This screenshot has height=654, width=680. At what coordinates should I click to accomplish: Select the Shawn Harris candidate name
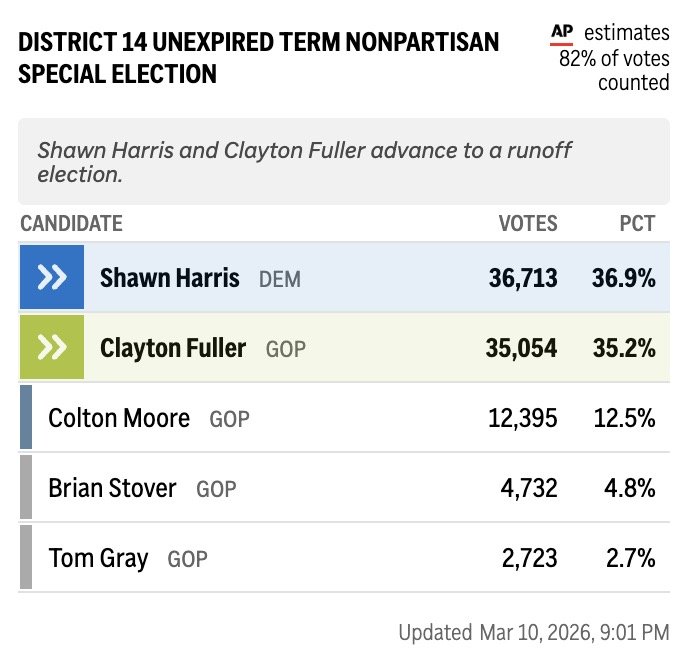click(x=169, y=277)
